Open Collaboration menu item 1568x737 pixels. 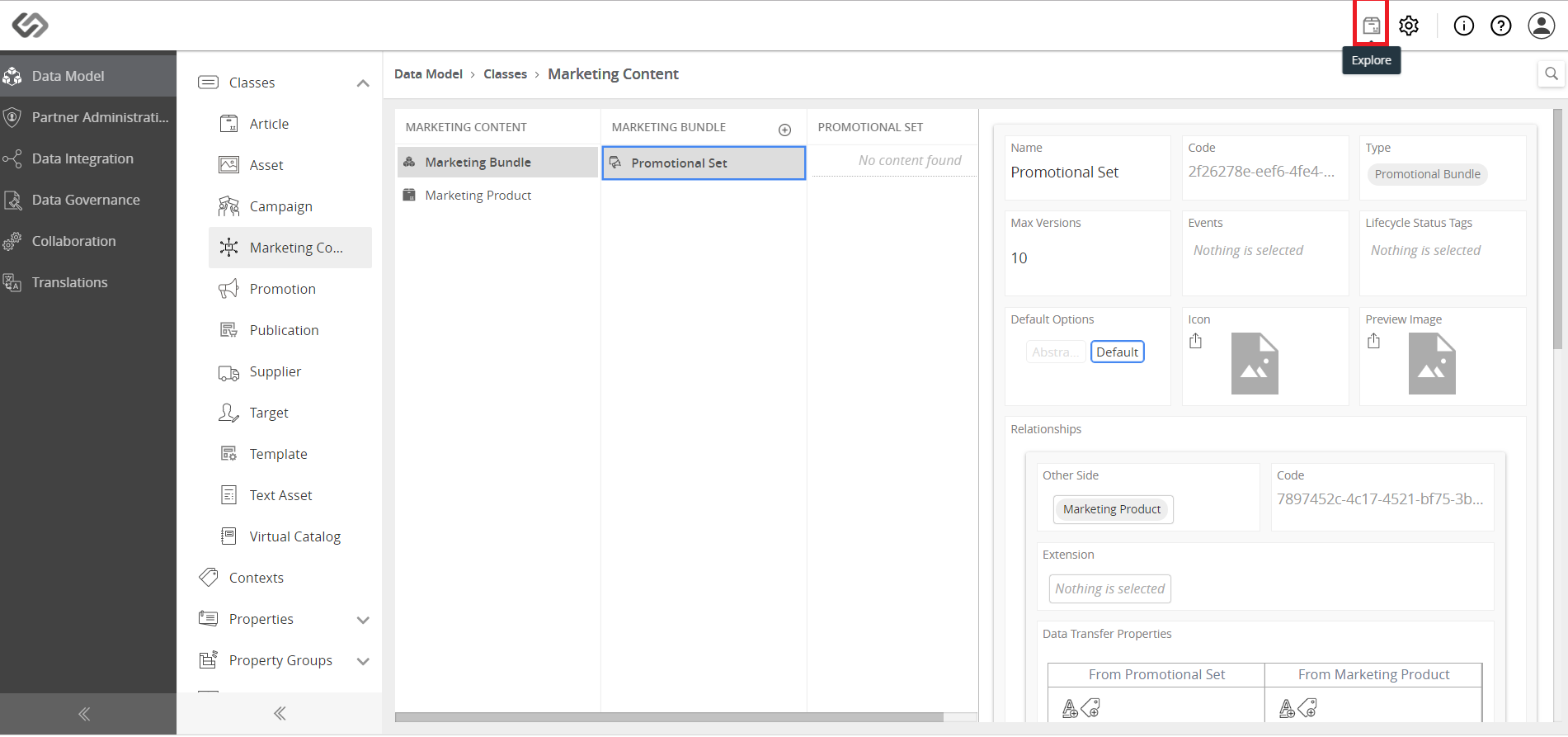88,241
